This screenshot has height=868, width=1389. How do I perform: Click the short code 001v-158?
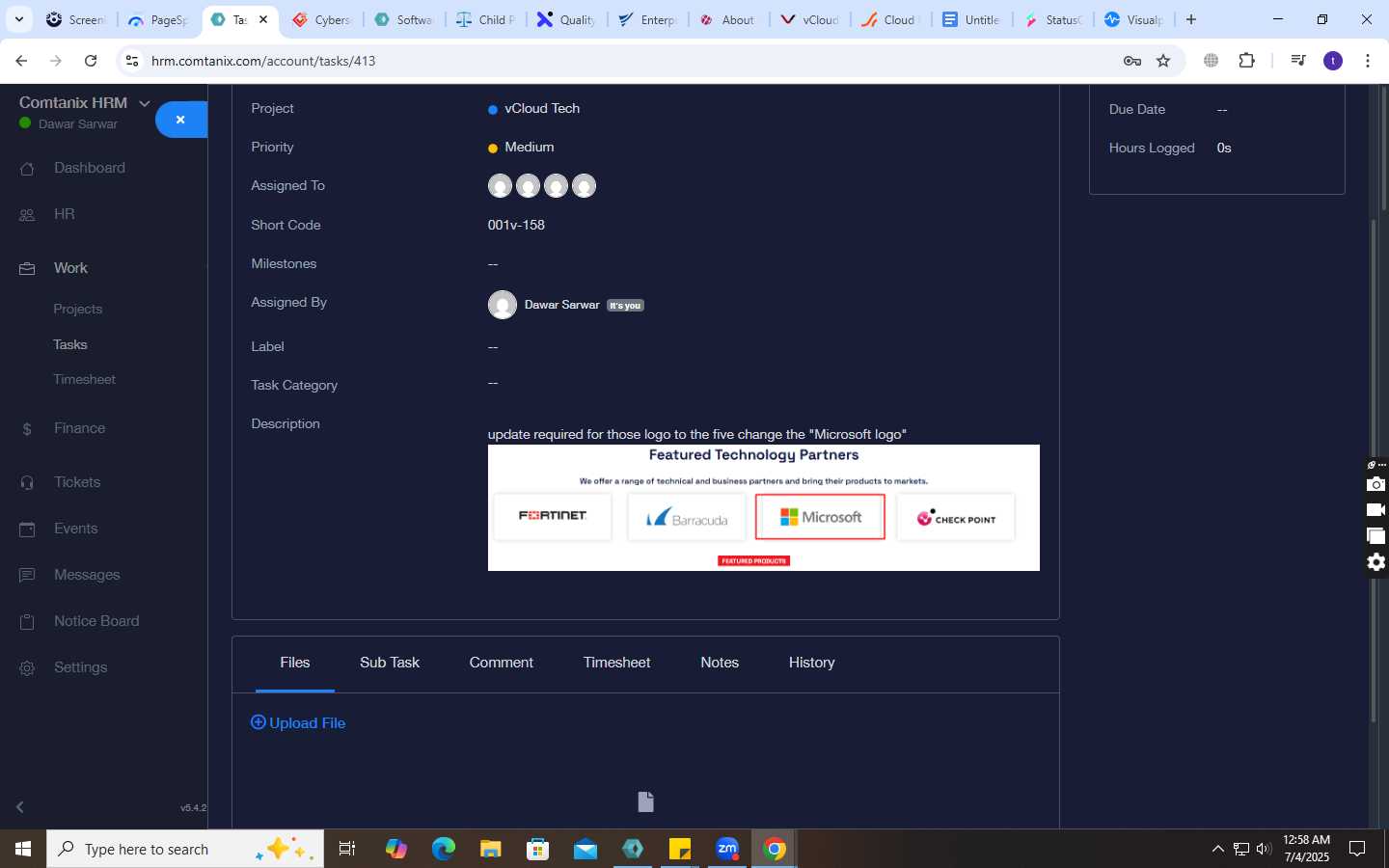coord(516,225)
